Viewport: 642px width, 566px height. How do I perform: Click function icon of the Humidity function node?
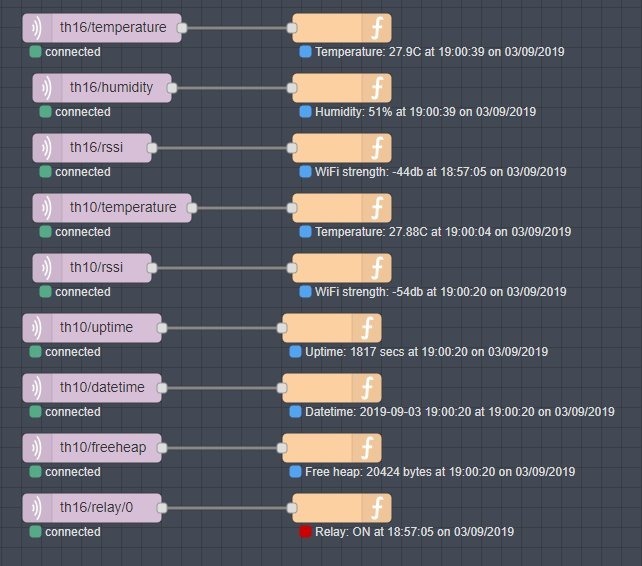coord(377,88)
